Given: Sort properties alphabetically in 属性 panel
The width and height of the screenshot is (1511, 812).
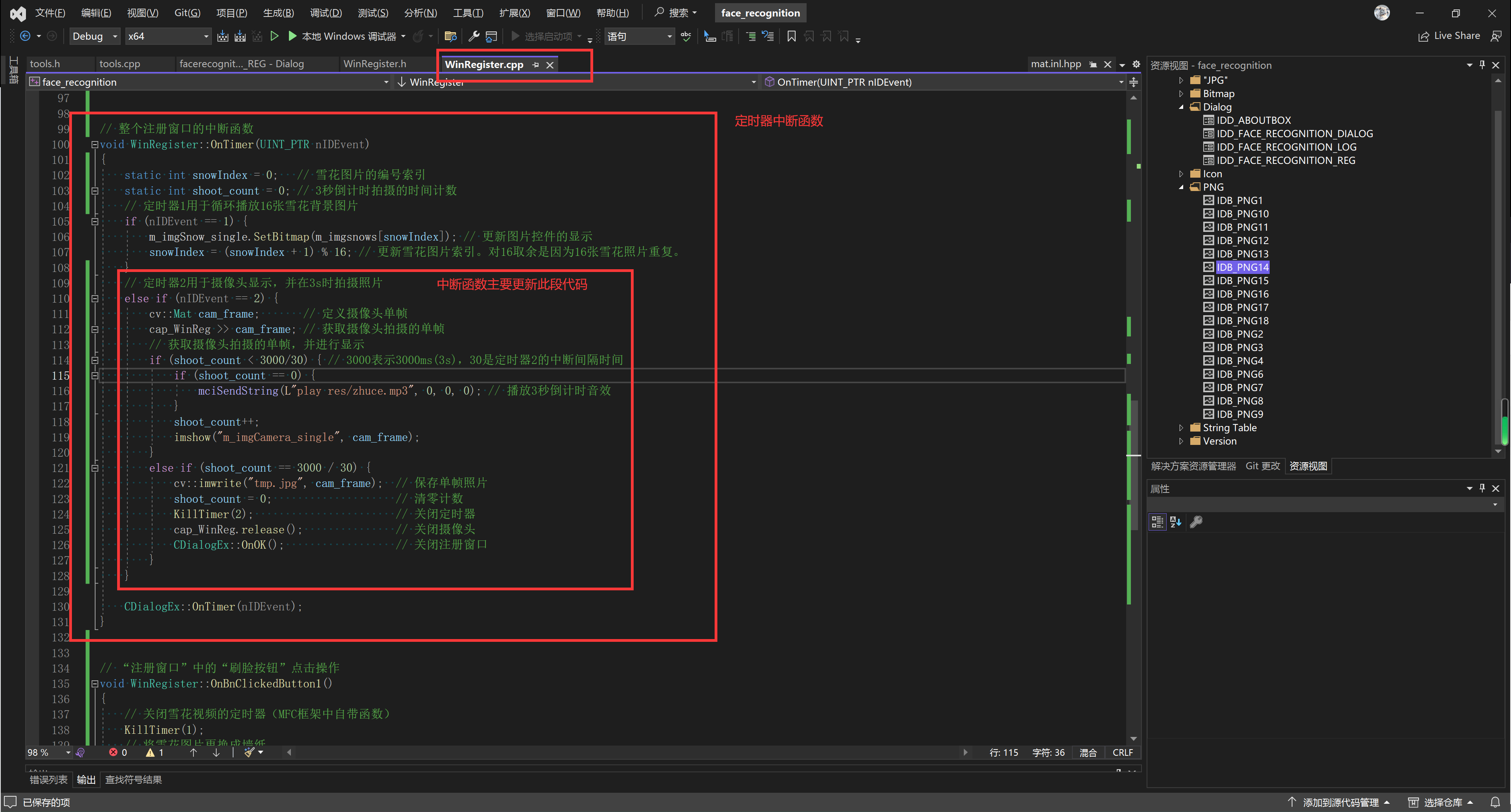Looking at the screenshot, I should (x=1175, y=522).
